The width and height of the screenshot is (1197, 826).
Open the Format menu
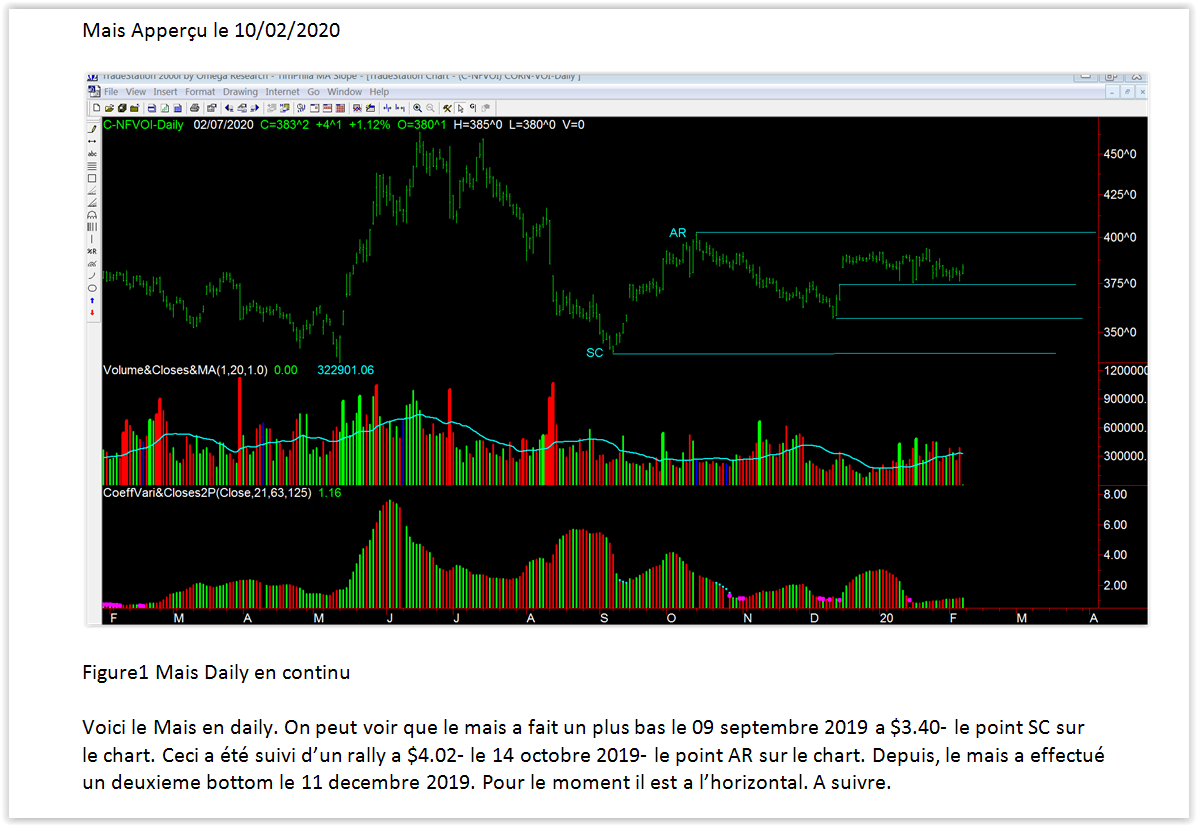200,92
